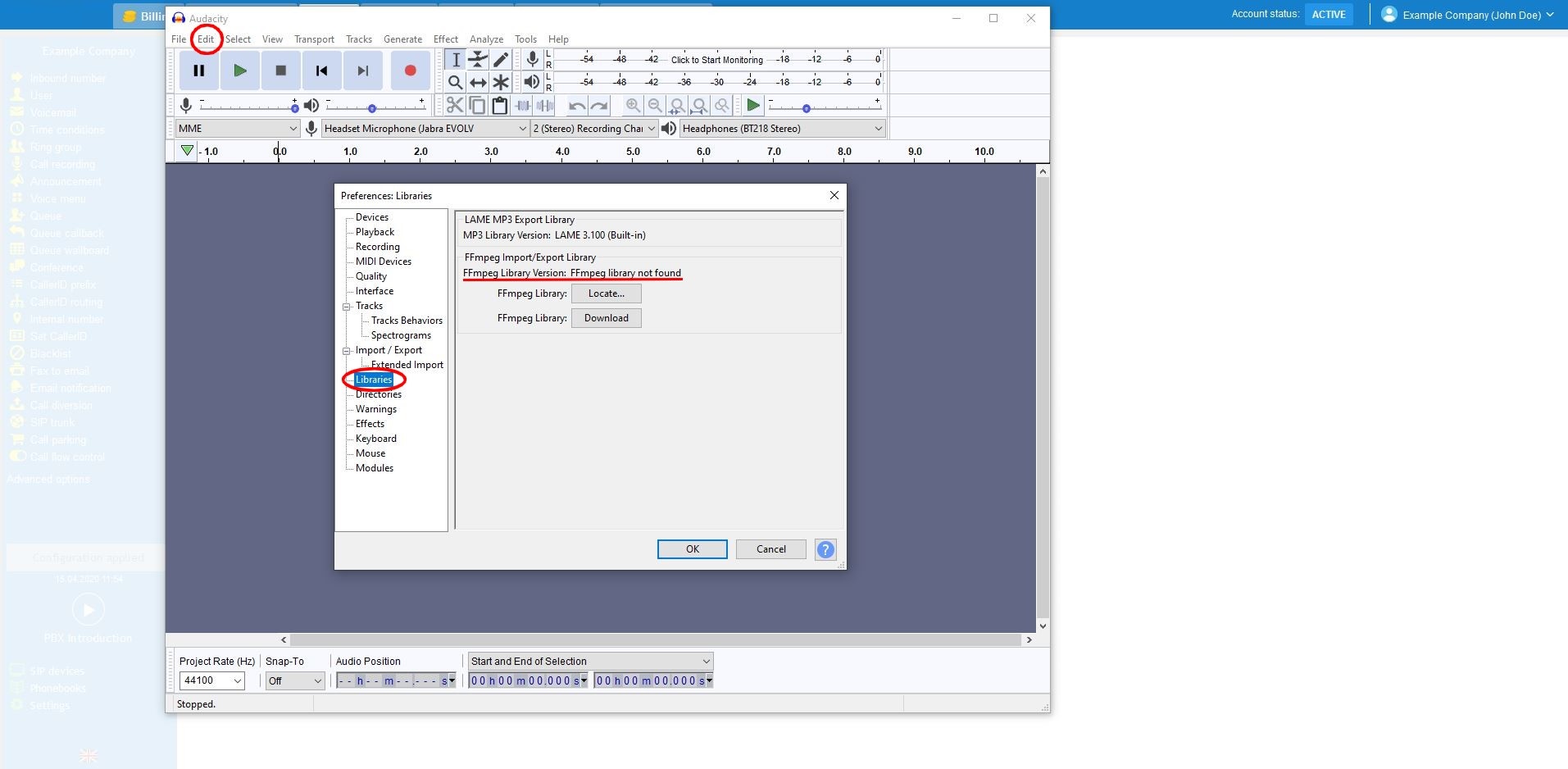Click Click to Start Monitoring meter
This screenshot has height=769, width=1568.
point(717,60)
